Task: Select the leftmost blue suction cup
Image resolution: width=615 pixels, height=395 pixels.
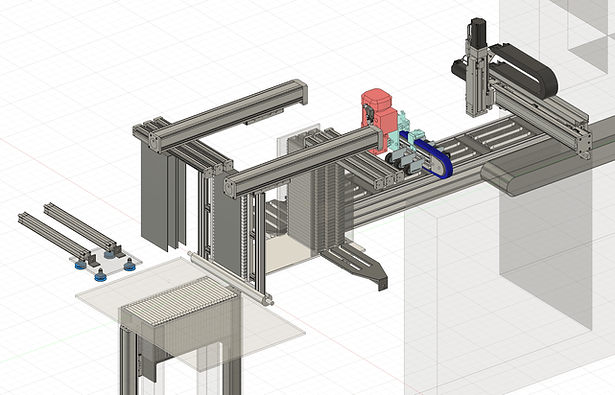Action: click(80, 265)
